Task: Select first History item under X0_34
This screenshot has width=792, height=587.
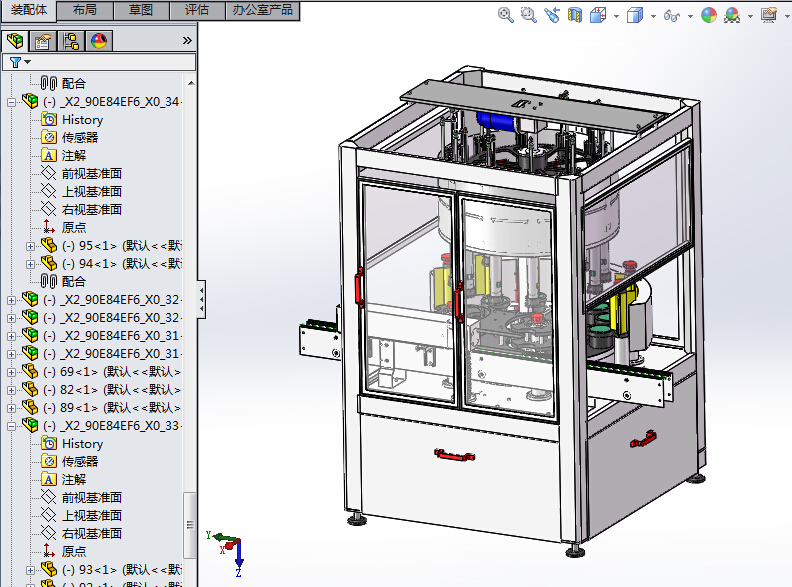Action: pyautogui.click(x=82, y=120)
